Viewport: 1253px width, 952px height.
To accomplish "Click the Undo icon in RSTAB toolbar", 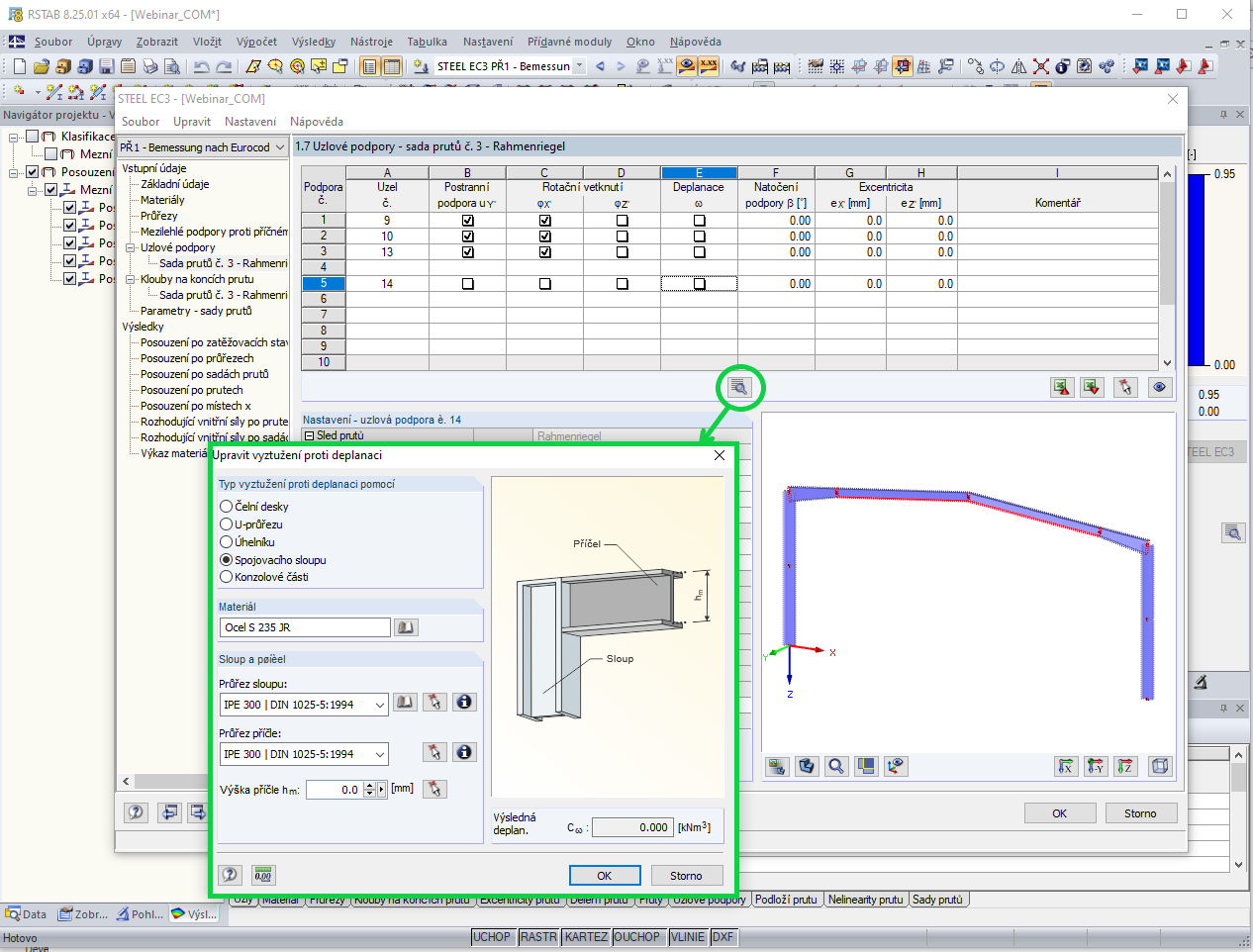I will coord(201,66).
